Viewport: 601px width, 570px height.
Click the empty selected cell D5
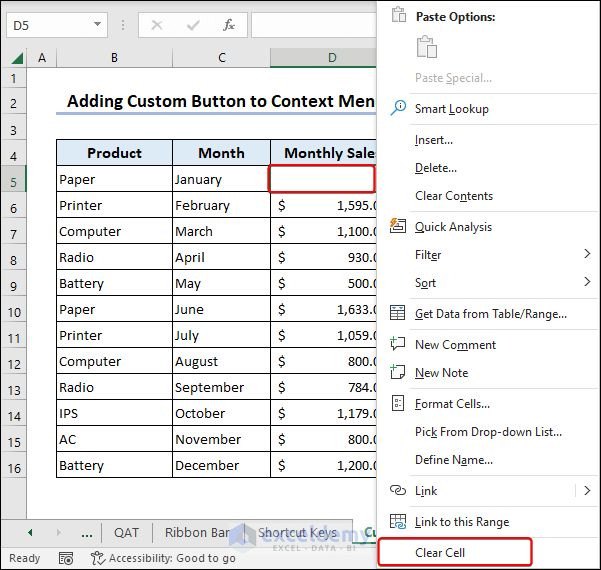[x=323, y=179]
